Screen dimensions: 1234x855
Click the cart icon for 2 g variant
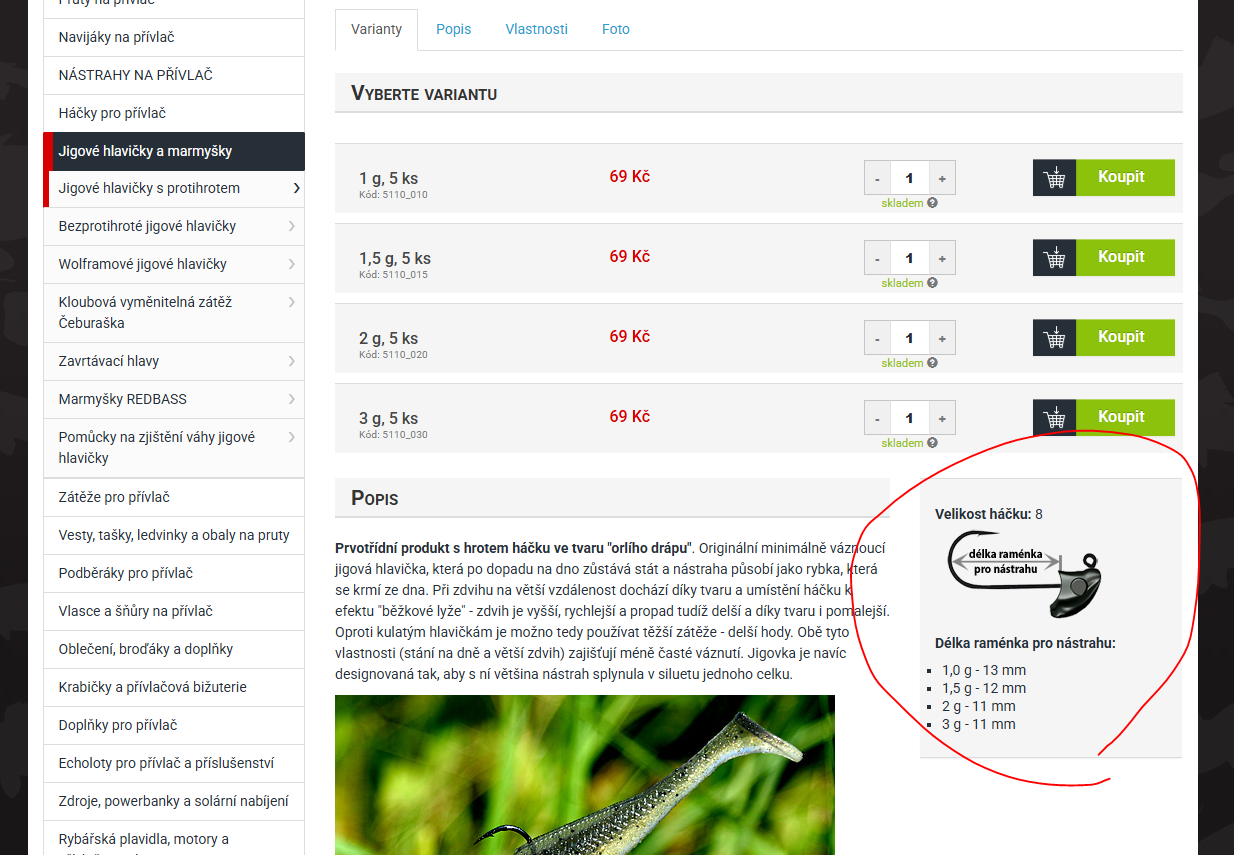[1054, 338]
